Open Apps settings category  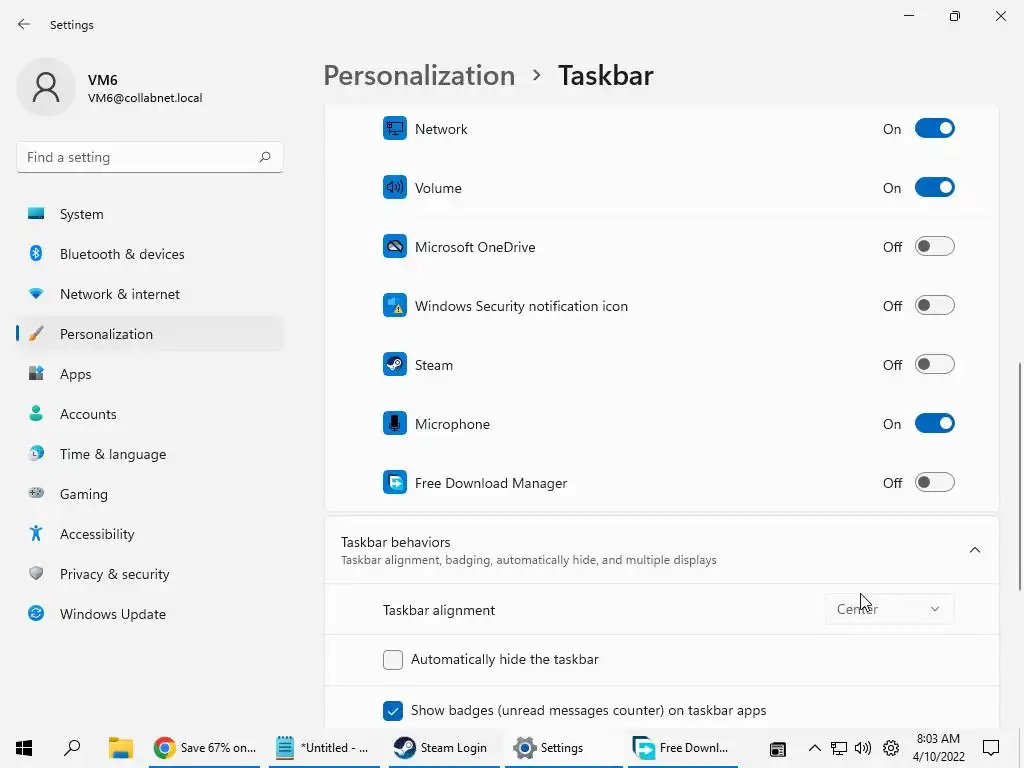point(150,374)
